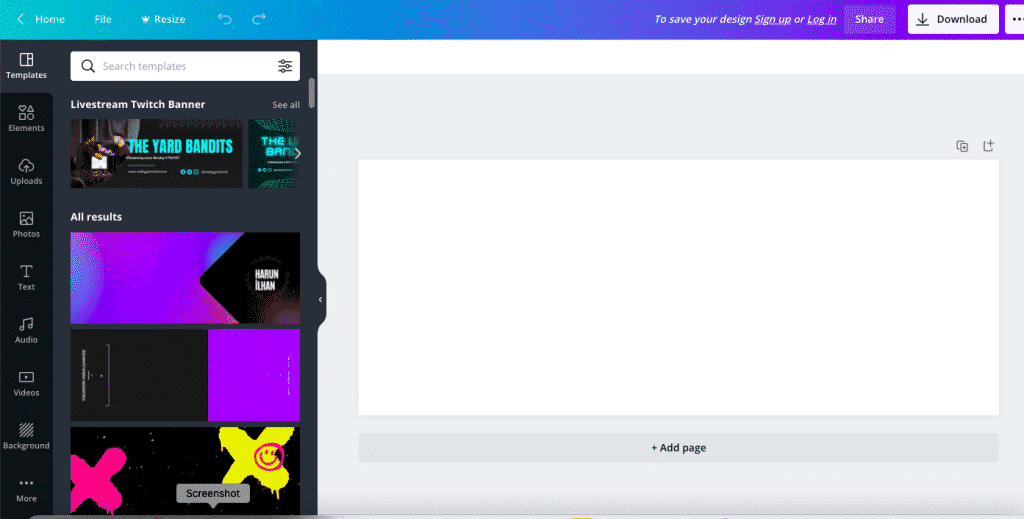This screenshot has width=1024, height=519.
Task: Select the teal neon banner template
Action: point(274,153)
